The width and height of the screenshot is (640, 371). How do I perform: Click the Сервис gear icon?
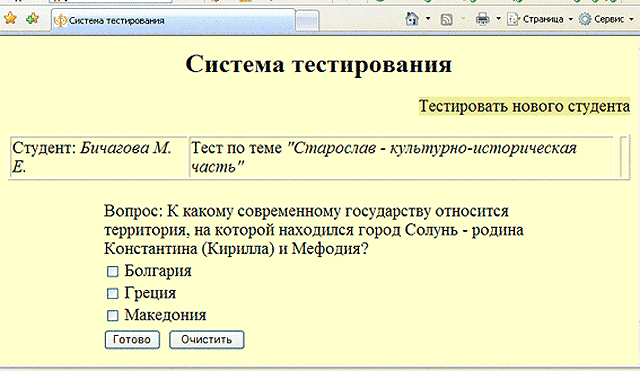click(x=585, y=19)
